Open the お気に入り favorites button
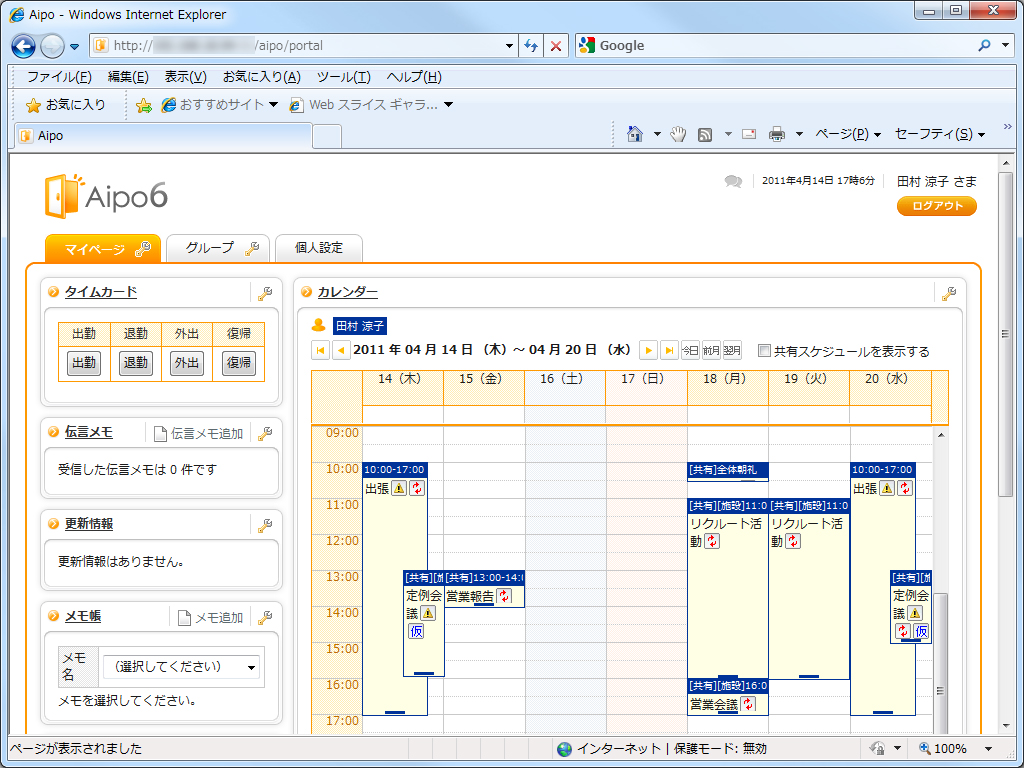The width and height of the screenshot is (1024, 768). [x=65, y=105]
